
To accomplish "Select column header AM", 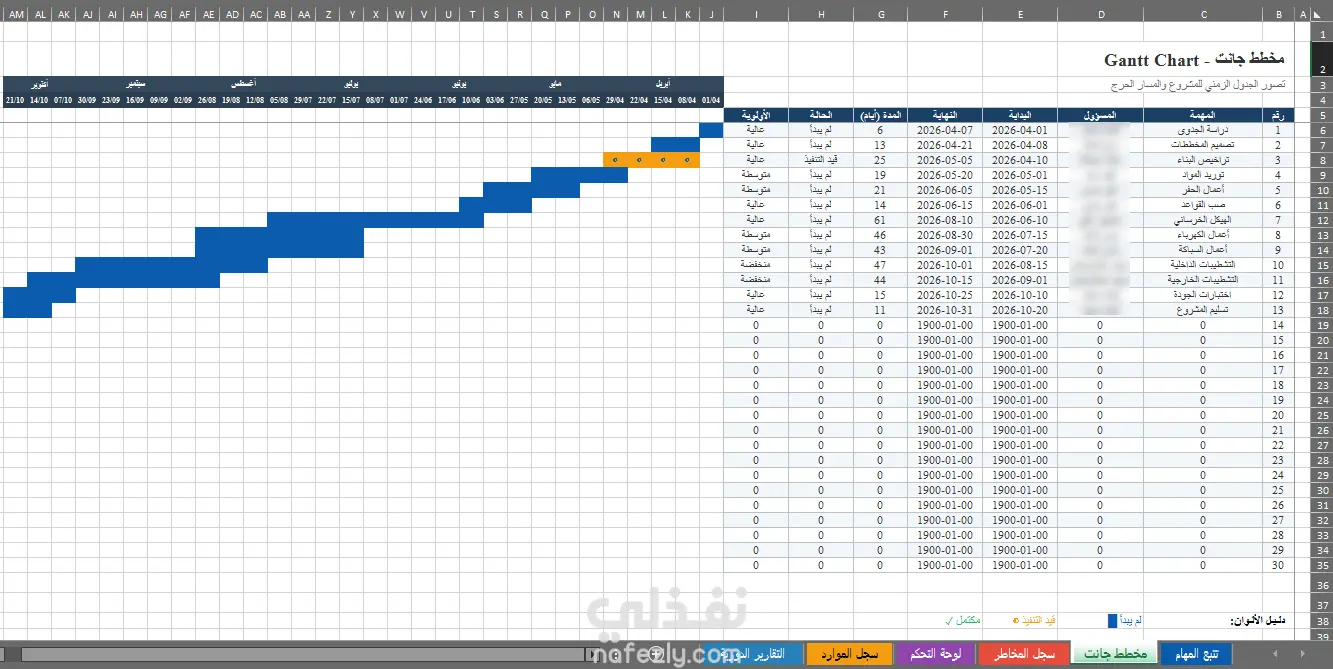I will click(x=15, y=14).
